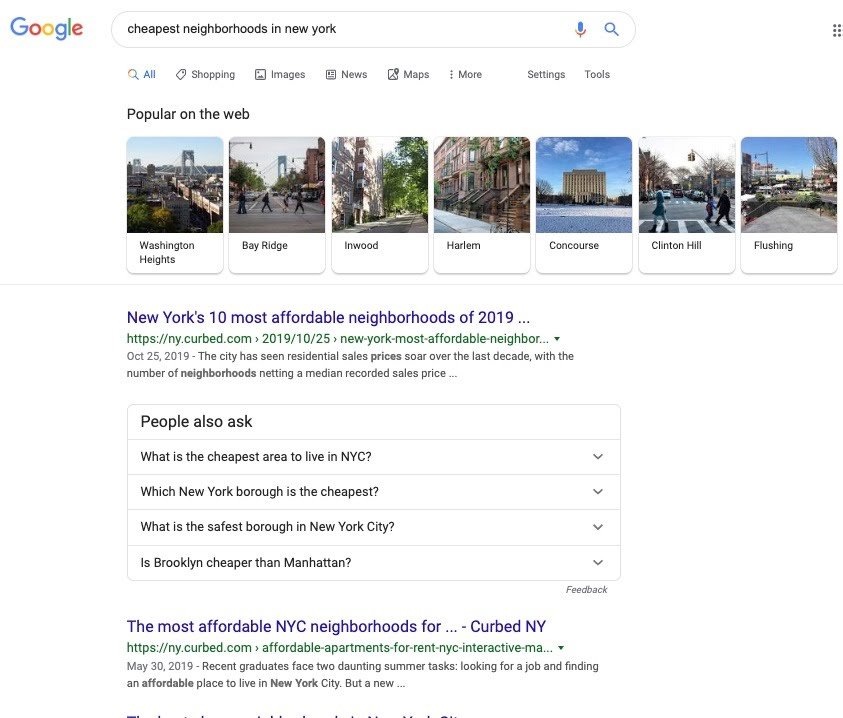The height and width of the screenshot is (718, 843).
Task: Expand "What is the safest borough in New York City?"
Action: [x=374, y=527]
